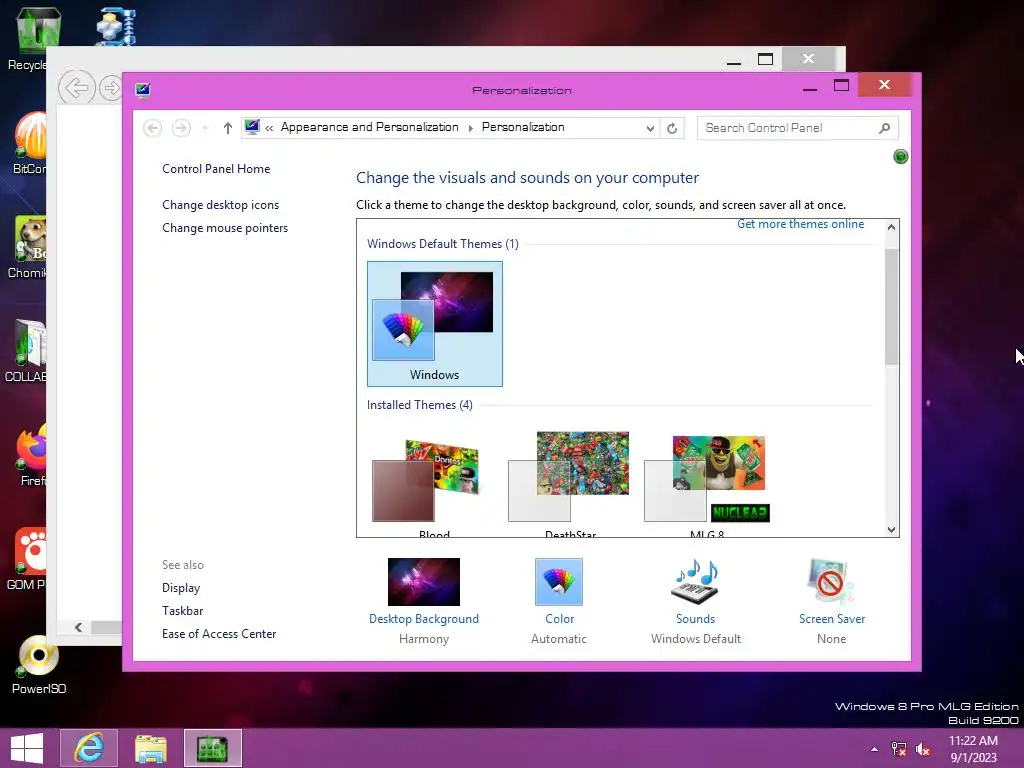This screenshot has height=768, width=1024.
Task: Open the Start button
Action: click(27, 748)
